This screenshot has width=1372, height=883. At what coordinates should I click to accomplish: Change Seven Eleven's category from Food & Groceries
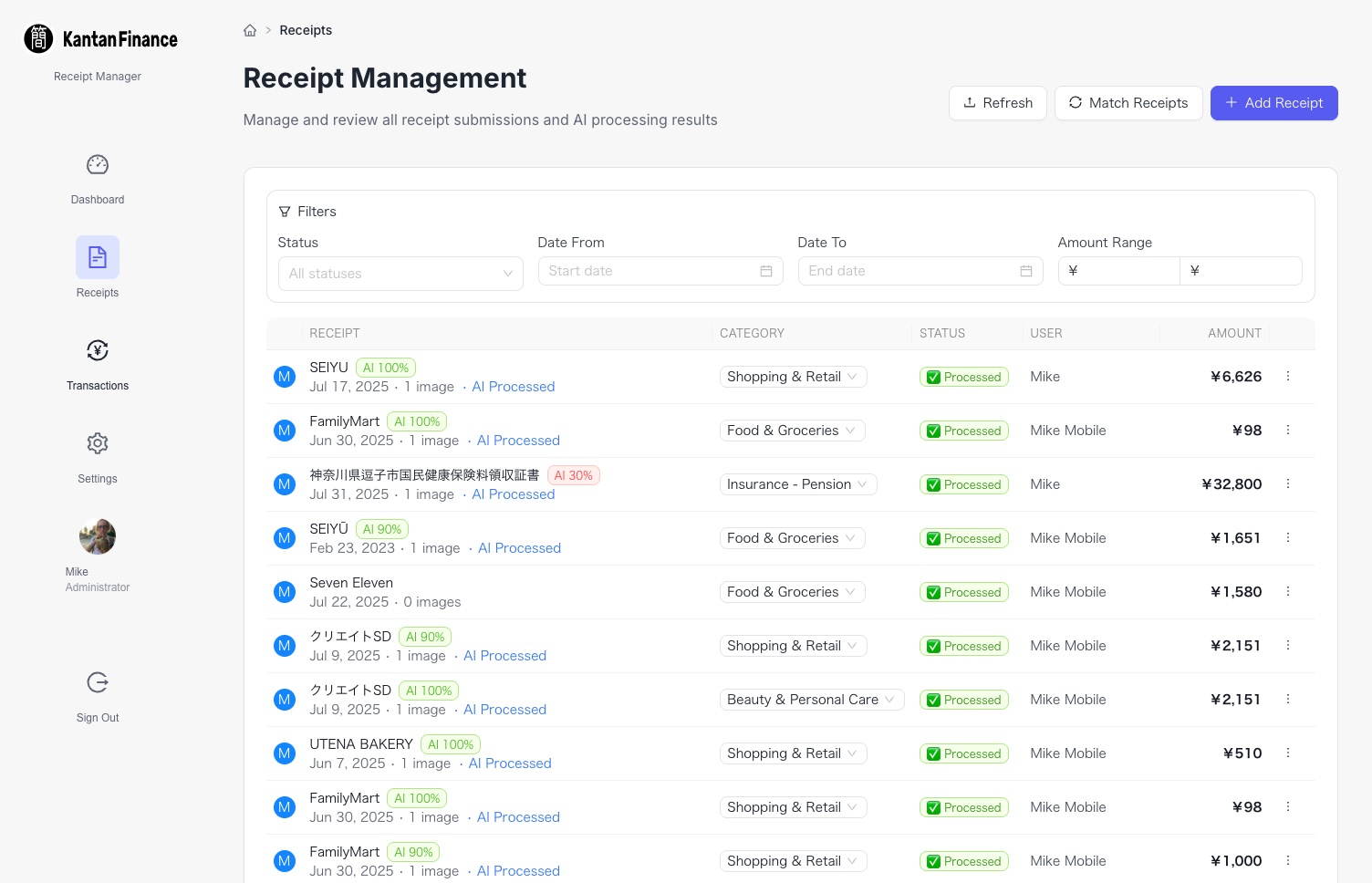pyautogui.click(x=791, y=591)
